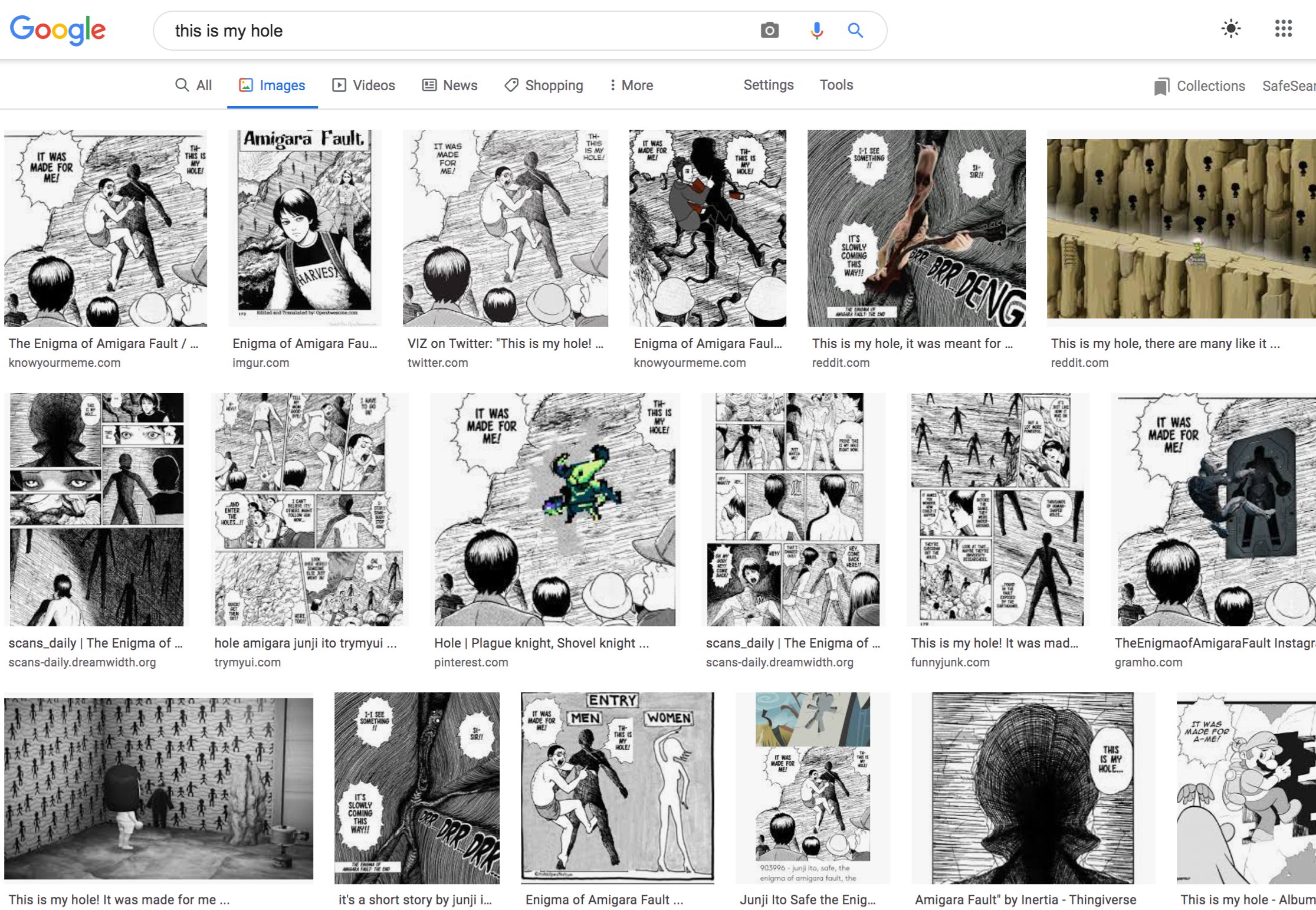Open the Tools options
1316x910 pixels.
click(836, 84)
